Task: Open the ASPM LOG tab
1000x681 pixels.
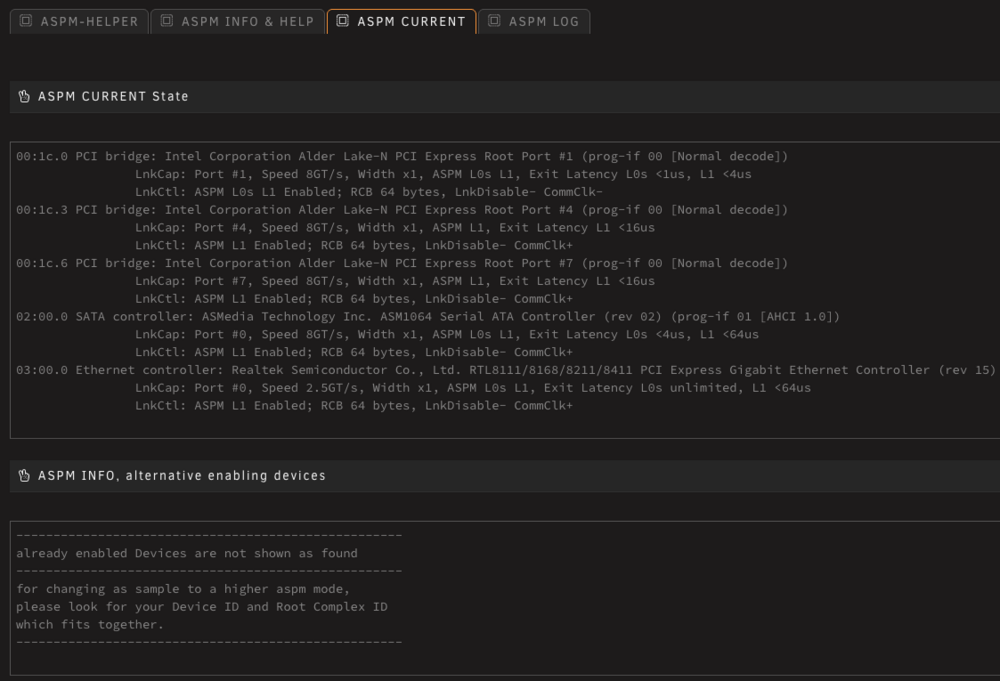Action: pos(534,22)
